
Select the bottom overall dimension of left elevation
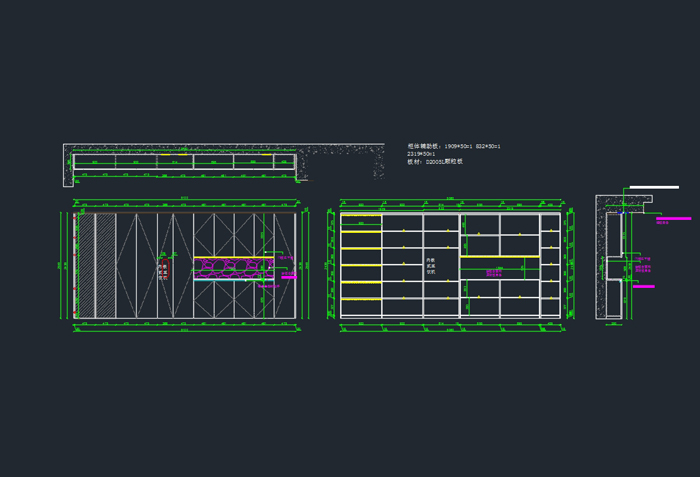point(185,330)
